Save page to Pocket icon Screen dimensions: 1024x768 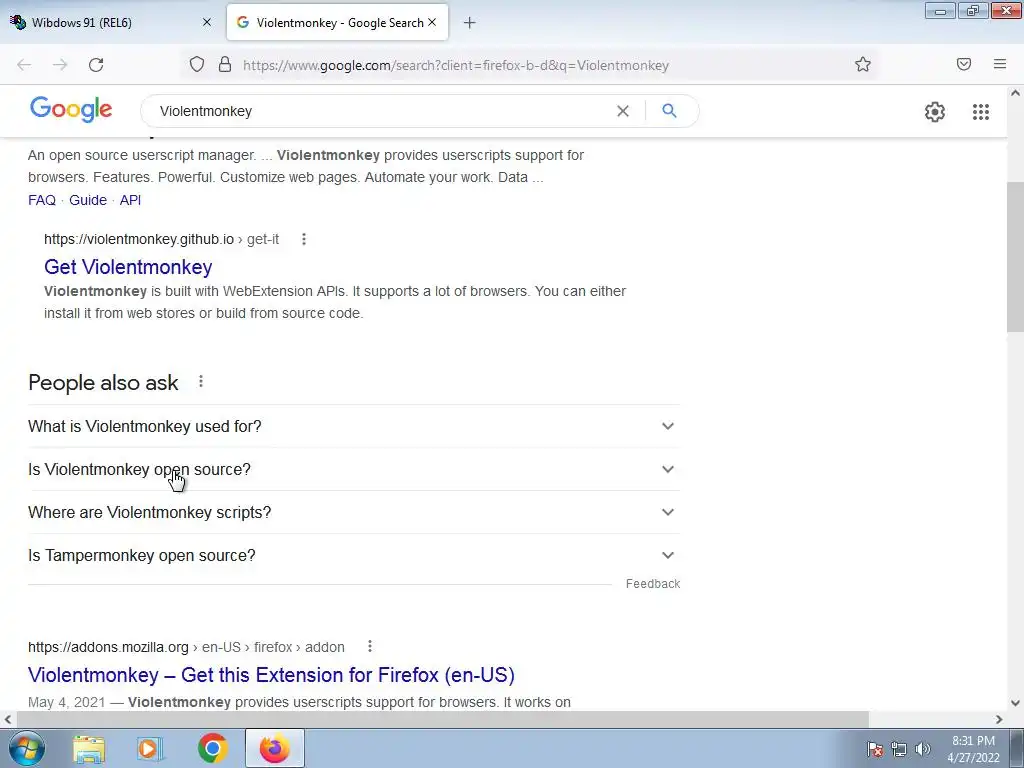(x=964, y=64)
